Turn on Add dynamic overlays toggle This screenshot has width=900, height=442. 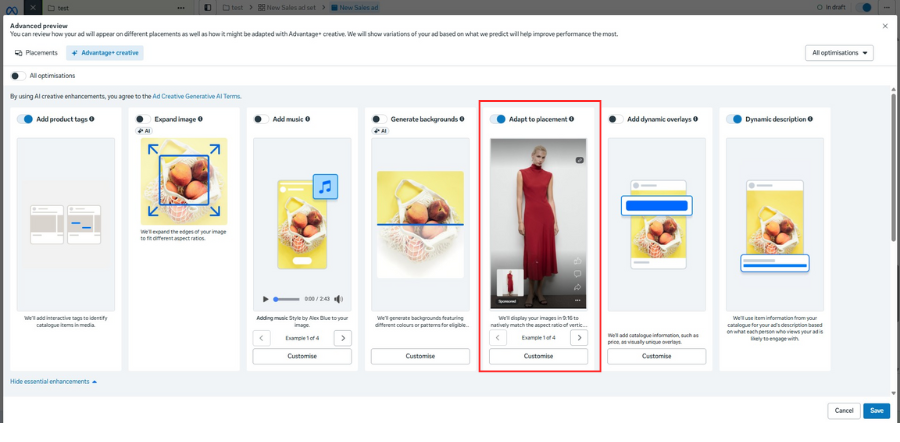(616, 119)
